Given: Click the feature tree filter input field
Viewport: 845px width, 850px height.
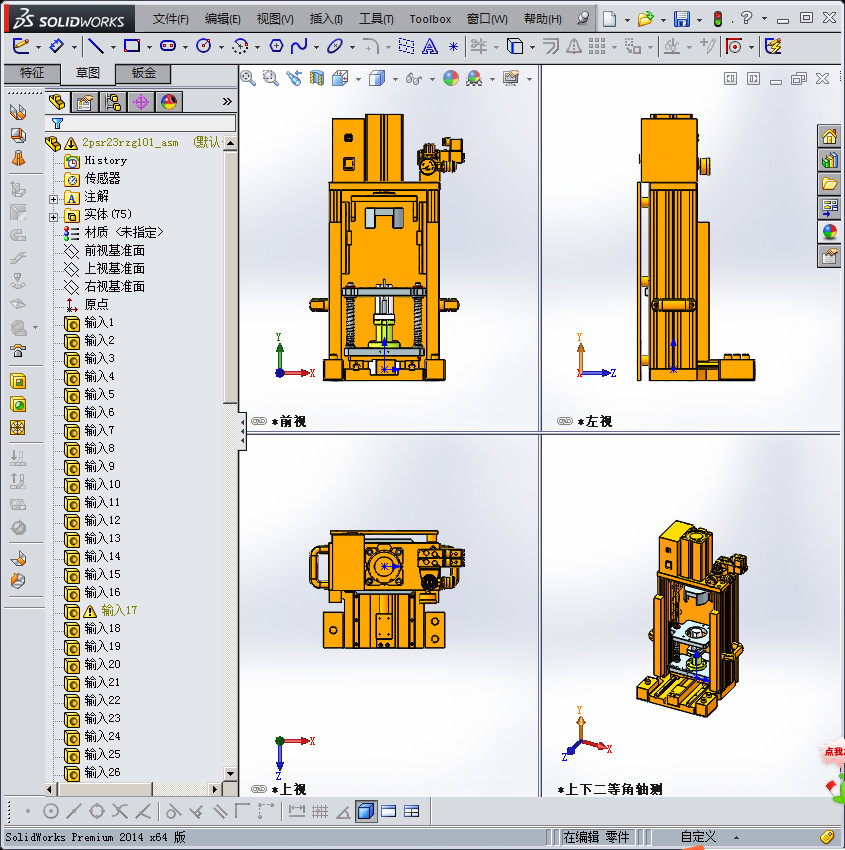Looking at the screenshot, I should pos(150,123).
